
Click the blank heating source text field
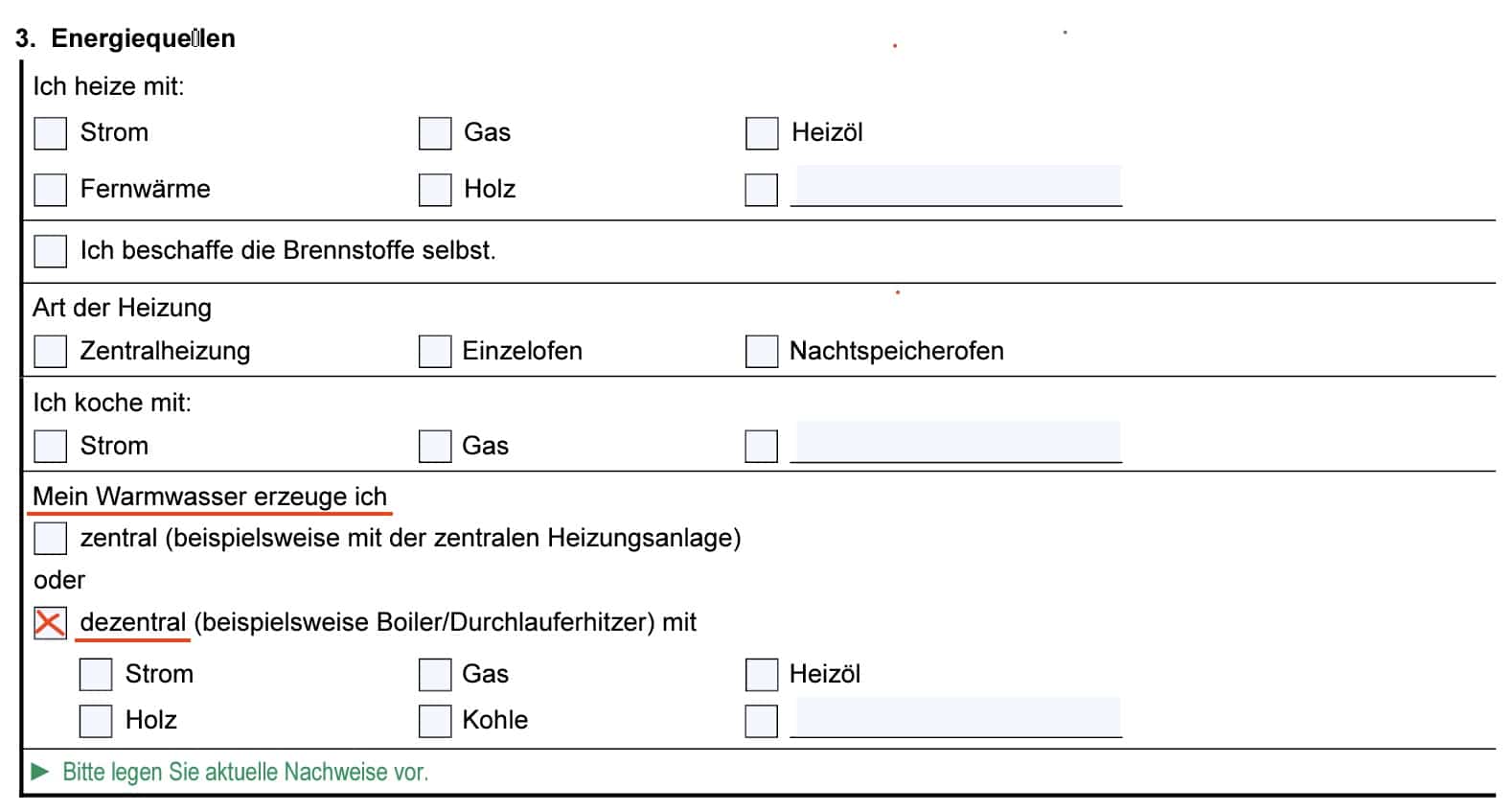click(956, 185)
